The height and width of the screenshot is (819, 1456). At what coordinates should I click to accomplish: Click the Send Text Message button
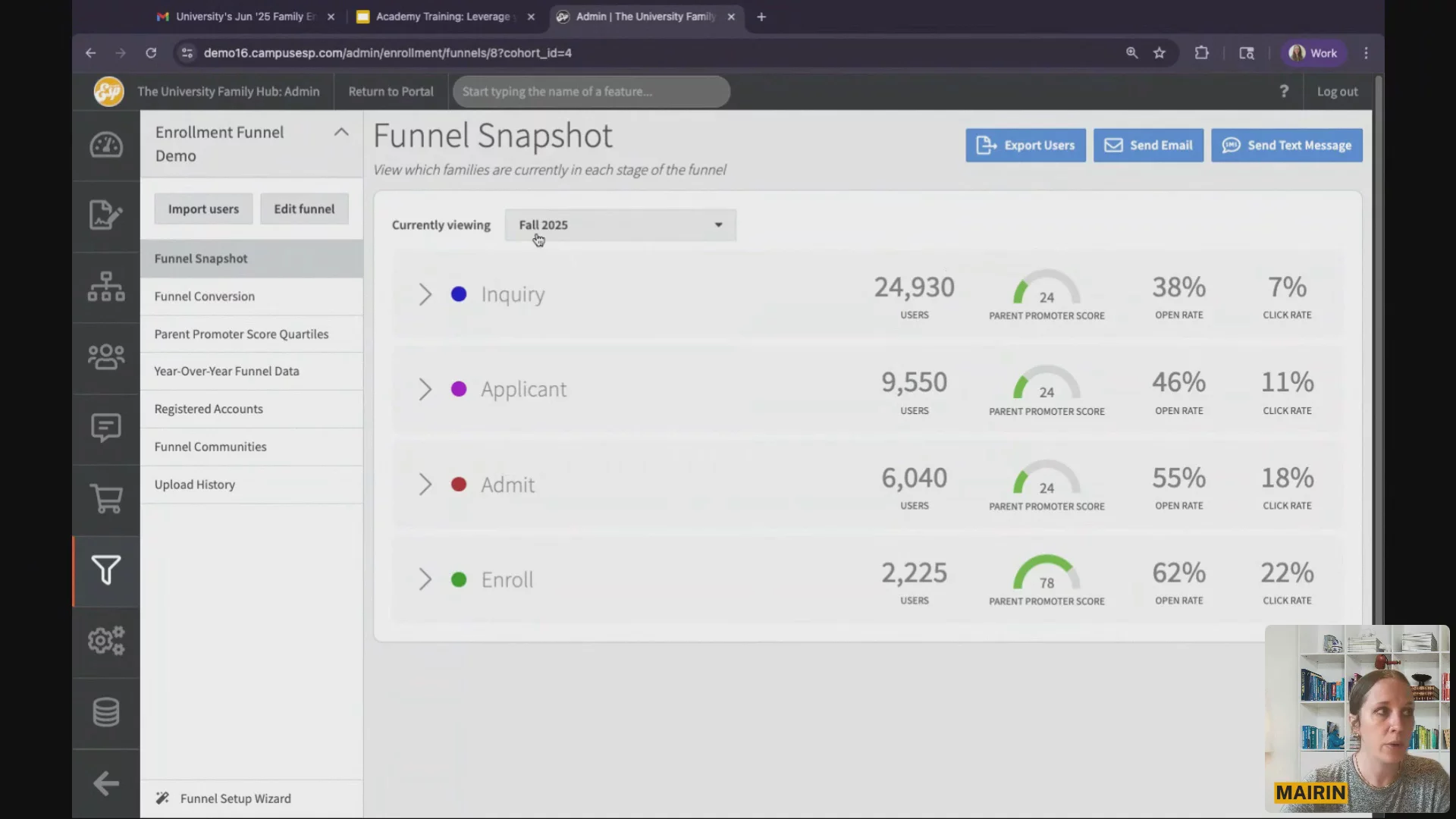pos(1286,146)
